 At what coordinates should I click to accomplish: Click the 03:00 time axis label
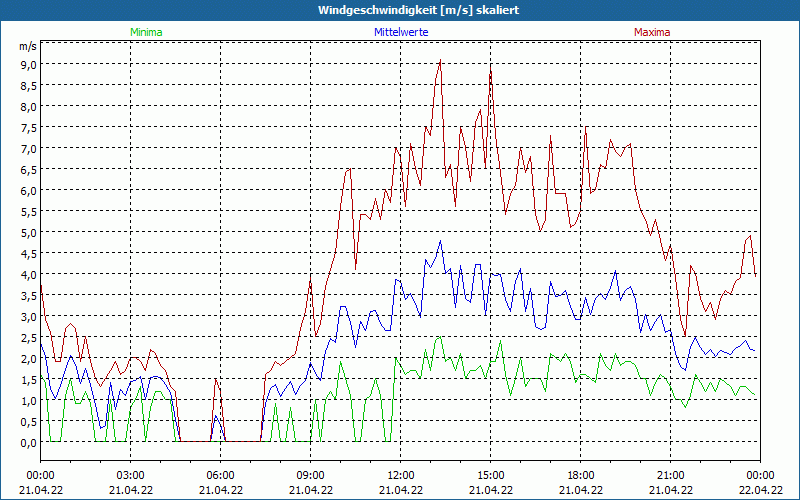pos(131,476)
